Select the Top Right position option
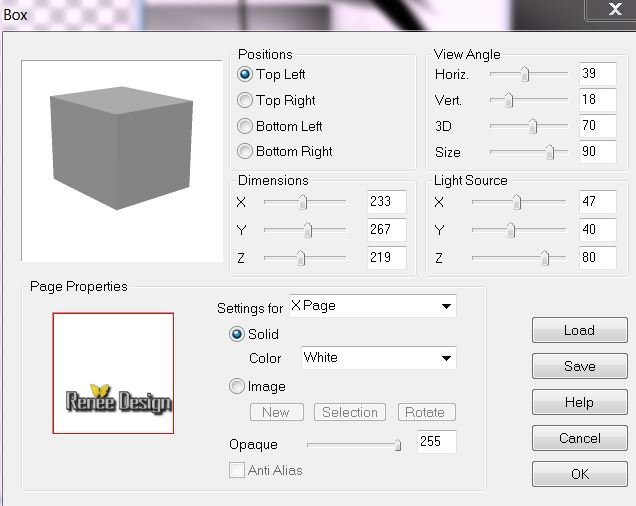Image resolution: width=636 pixels, height=506 pixels. [245, 100]
